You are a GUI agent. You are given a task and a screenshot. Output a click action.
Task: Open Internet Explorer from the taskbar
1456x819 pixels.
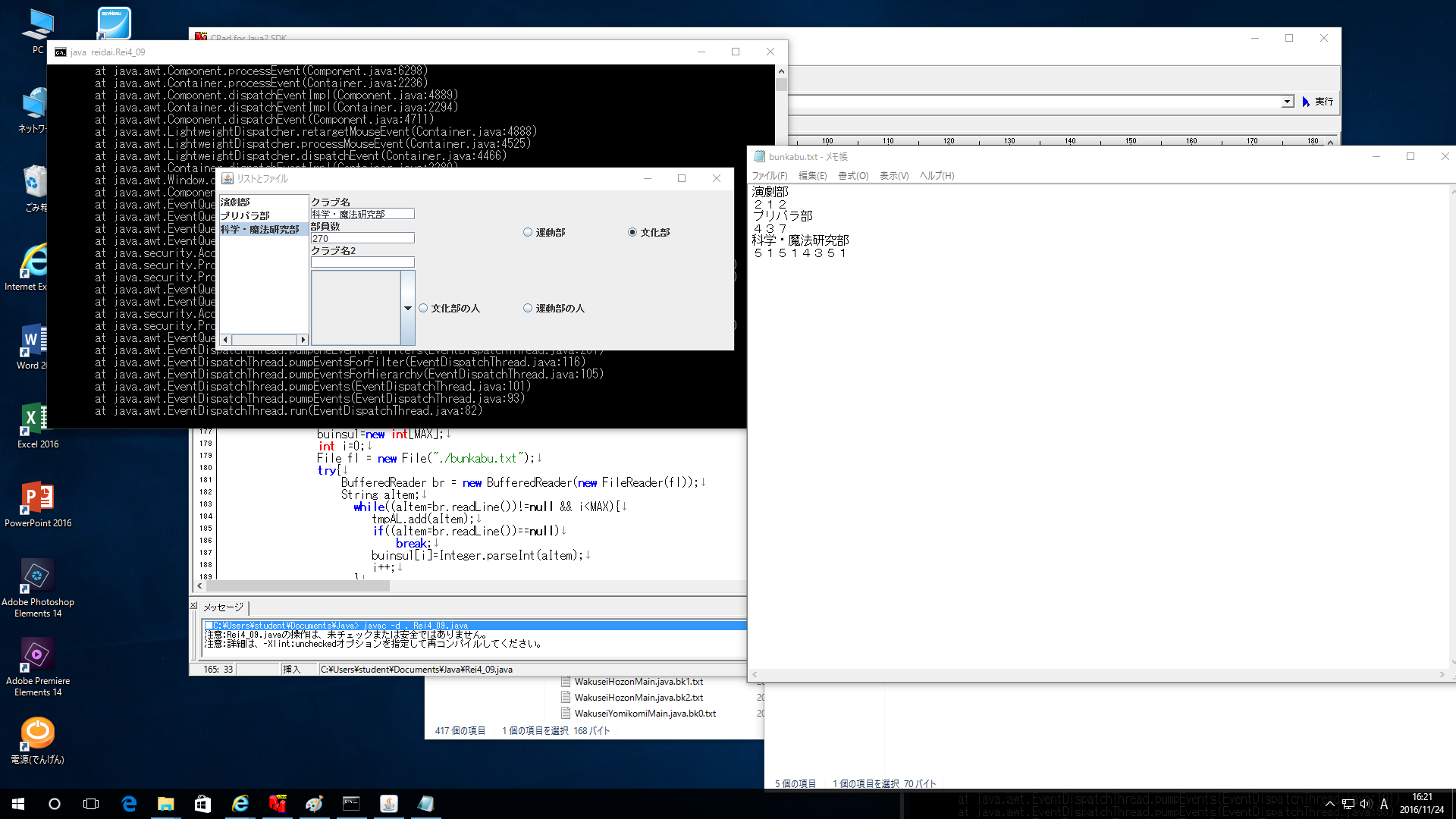[240, 804]
